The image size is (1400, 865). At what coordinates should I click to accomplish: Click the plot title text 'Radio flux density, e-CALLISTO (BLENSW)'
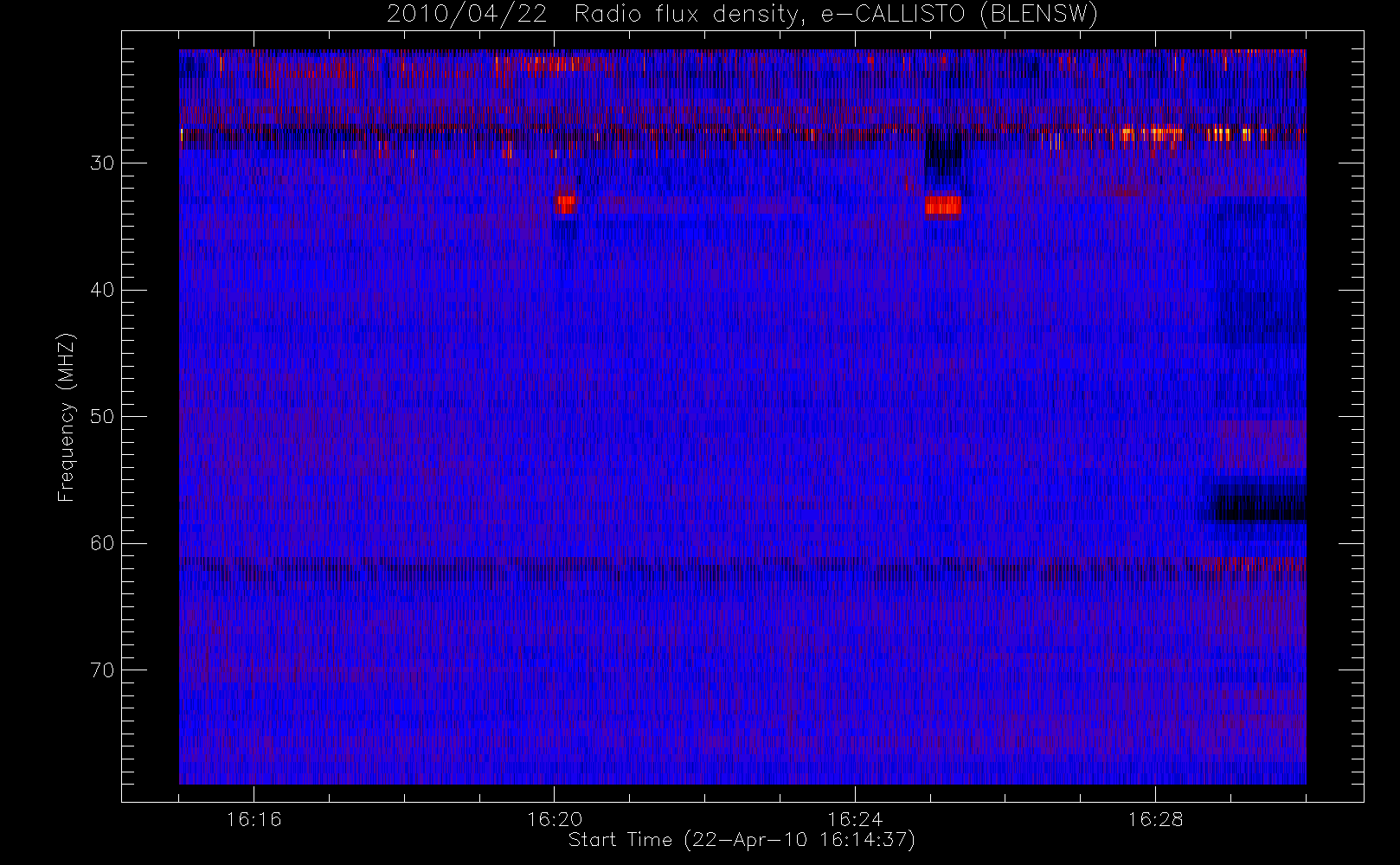pos(836,15)
